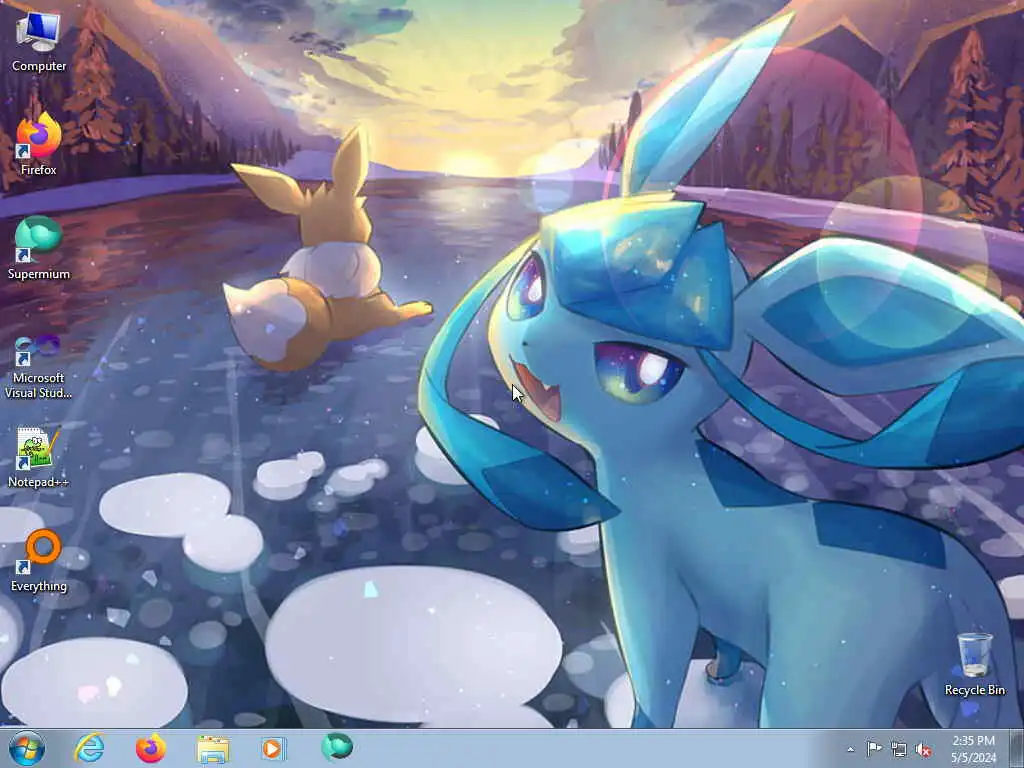The height and width of the screenshot is (768, 1024).
Task: Launch Internet Explorer from taskbar
Action: pyautogui.click(x=89, y=748)
